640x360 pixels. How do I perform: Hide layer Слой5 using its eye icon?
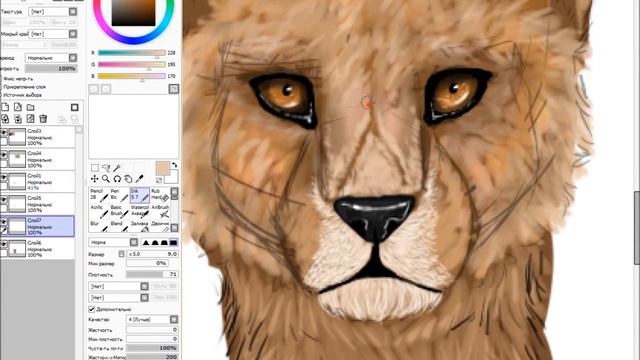tap(4, 200)
